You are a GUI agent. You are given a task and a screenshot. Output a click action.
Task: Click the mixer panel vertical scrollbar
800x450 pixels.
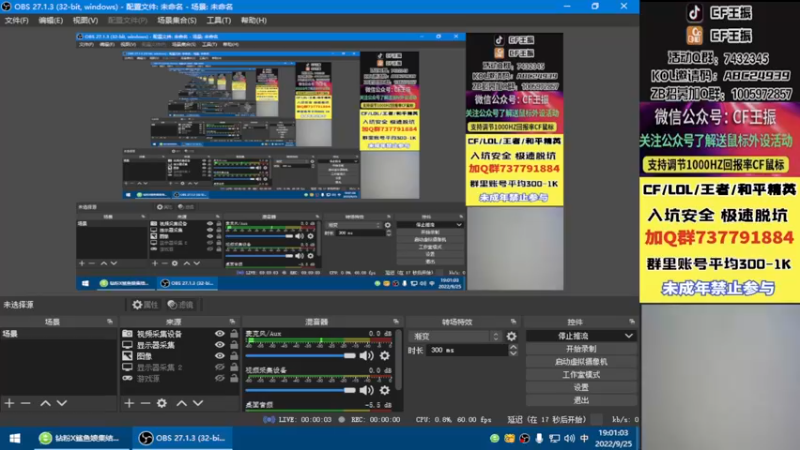coord(398,360)
